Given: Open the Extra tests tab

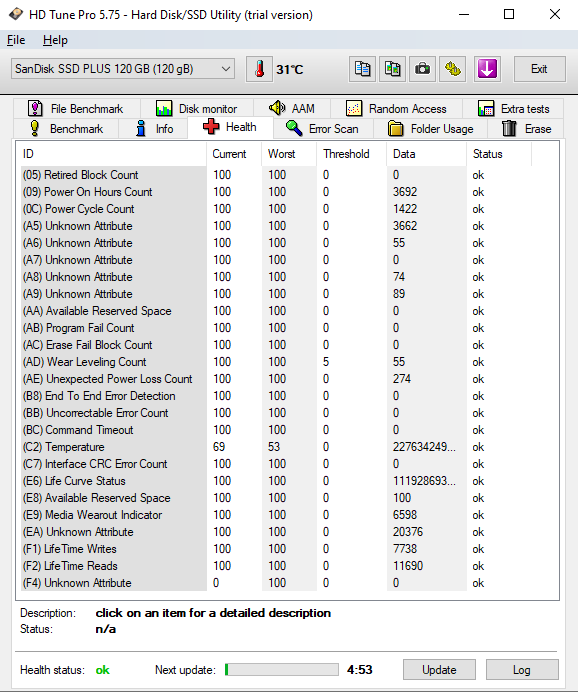Looking at the screenshot, I should point(513,109).
